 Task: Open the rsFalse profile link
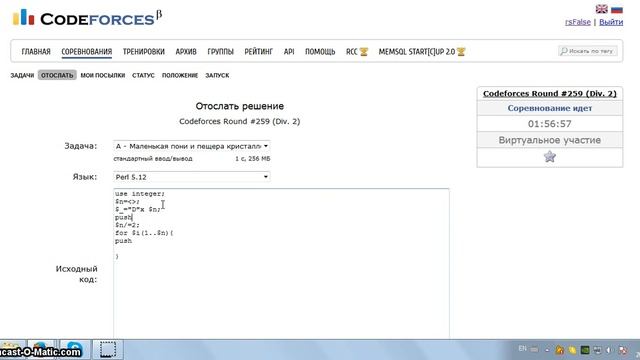578,22
